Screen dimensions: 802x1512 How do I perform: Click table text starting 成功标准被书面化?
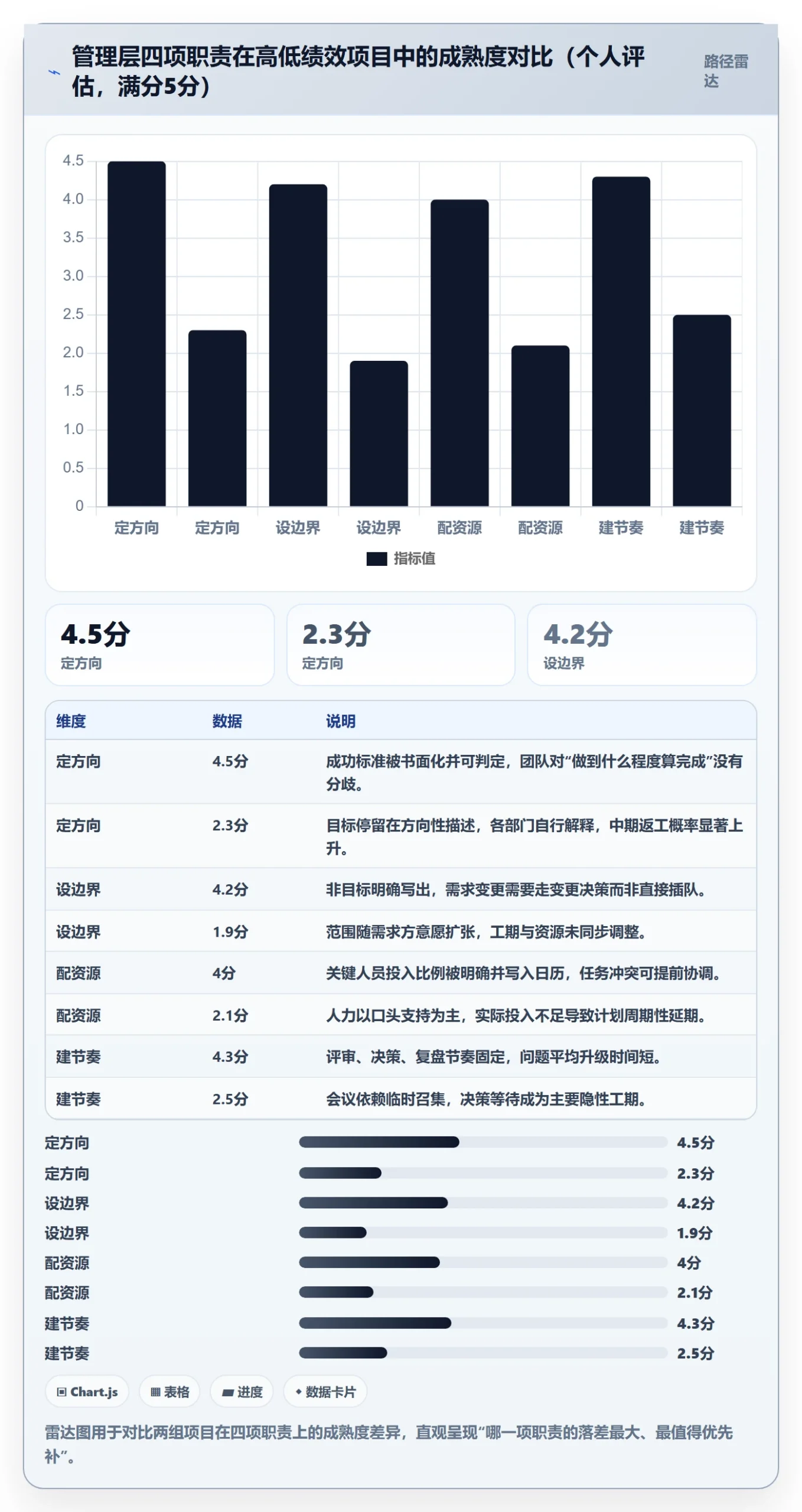(534, 772)
